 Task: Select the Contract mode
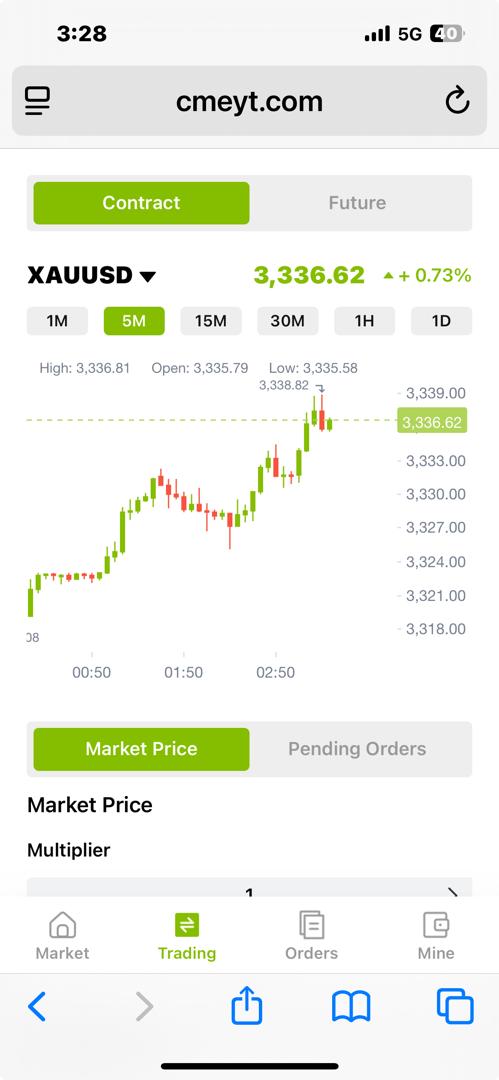pyautogui.click(x=141, y=202)
